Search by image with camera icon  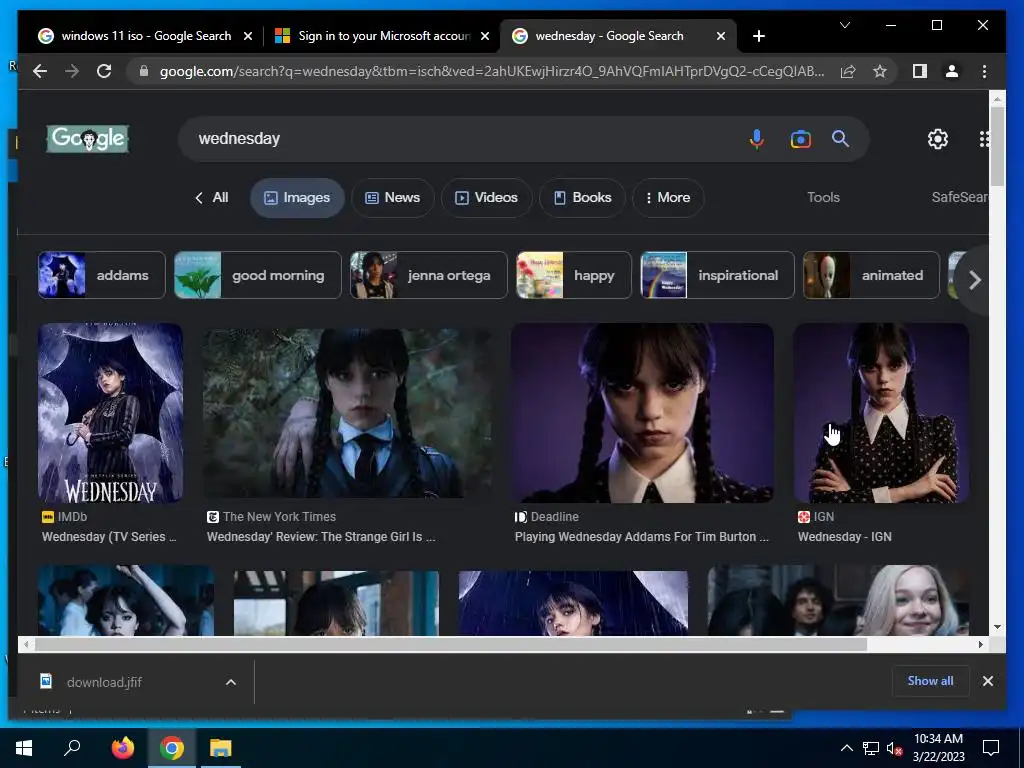[x=800, y=138]
